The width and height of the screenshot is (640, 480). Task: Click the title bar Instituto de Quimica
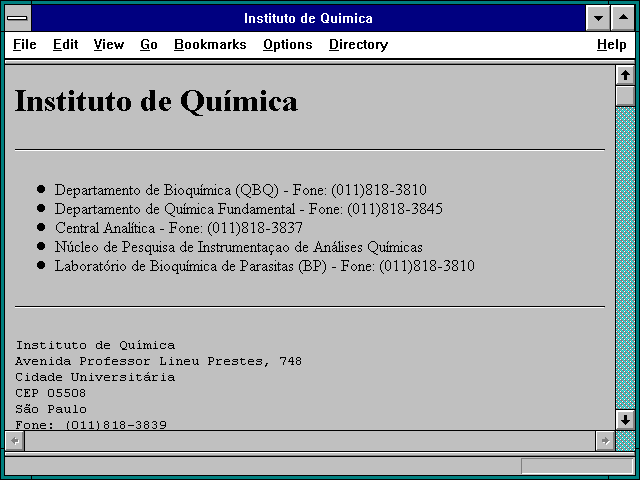308,18
